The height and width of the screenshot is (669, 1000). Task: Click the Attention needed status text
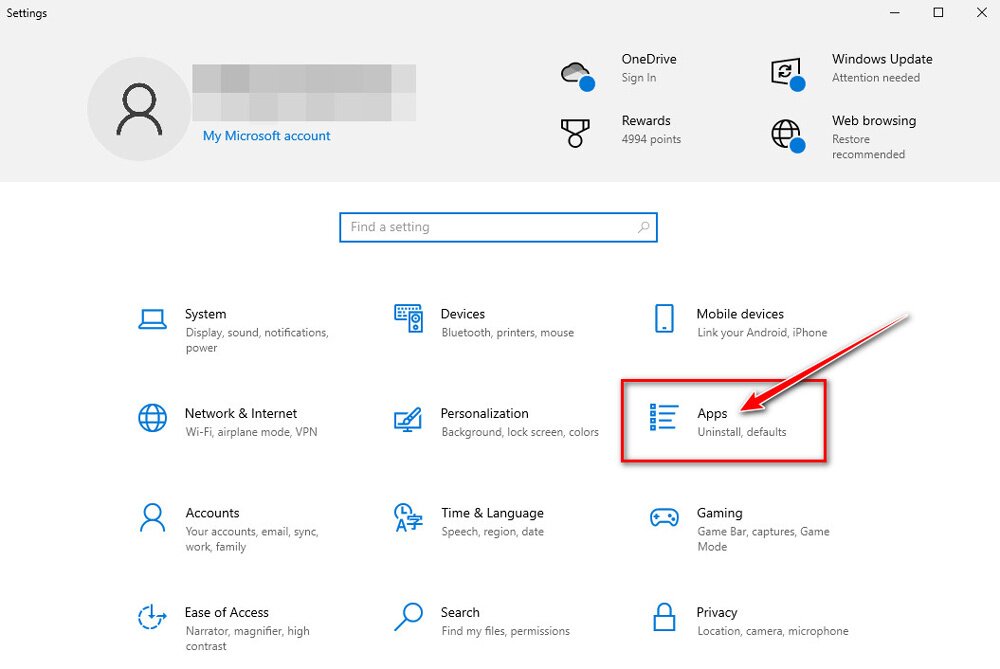click(876, 77)
